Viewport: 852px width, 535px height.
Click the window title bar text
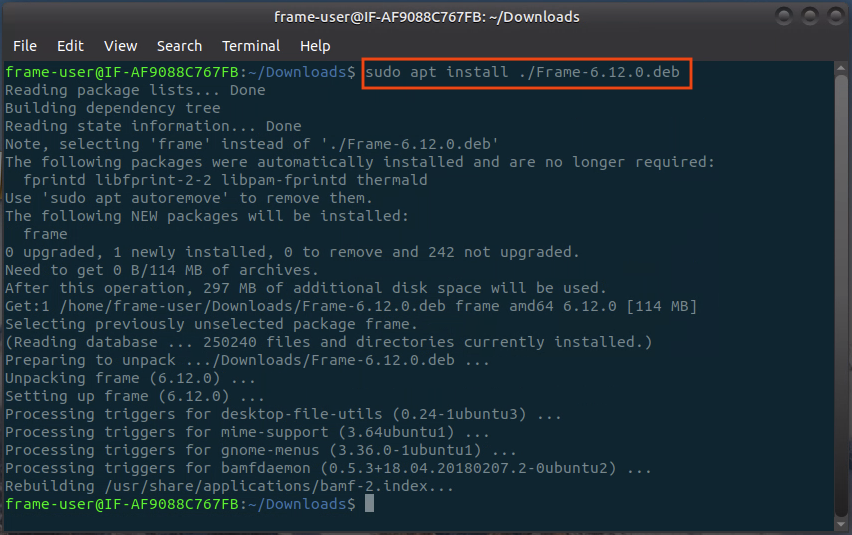click(x=427, y=17)
